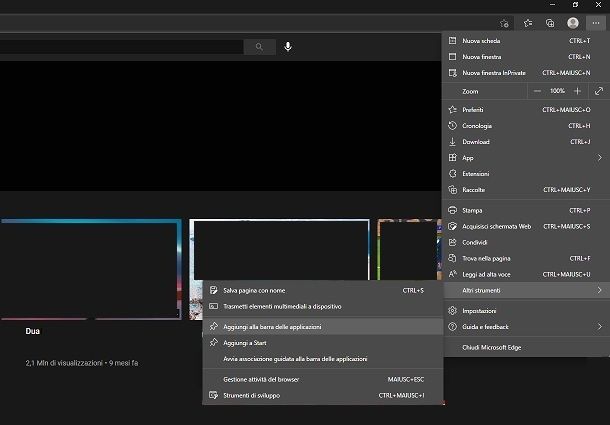Click Nuova scheda icon
610x425 pixels.
pos(452,40)
